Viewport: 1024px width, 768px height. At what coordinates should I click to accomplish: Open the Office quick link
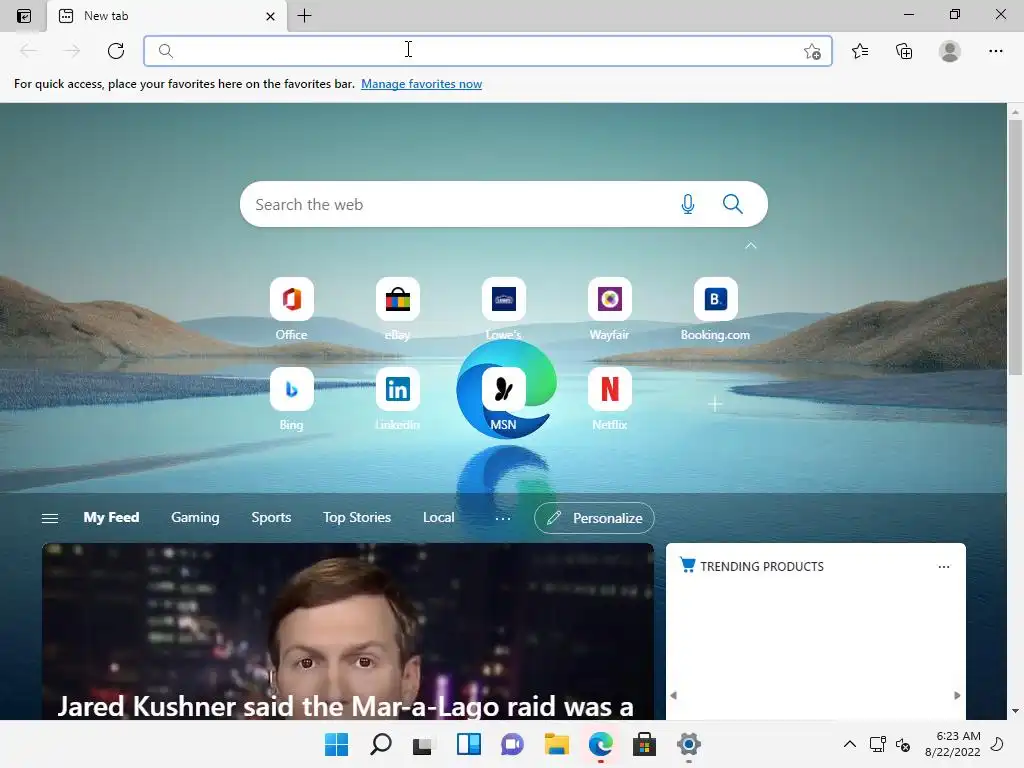pos(291,309)
